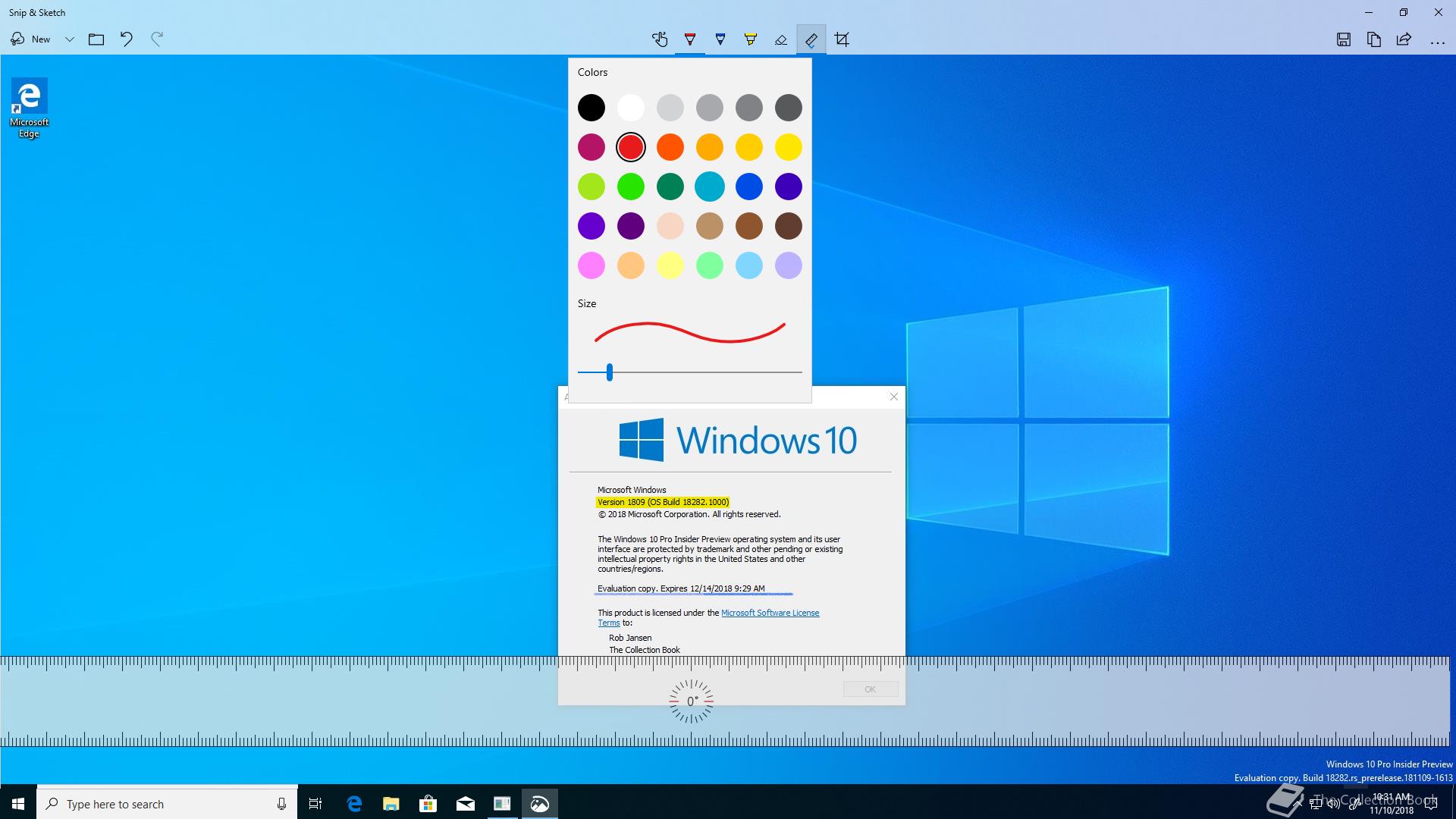The height and width of the screenshot is (819, 1456).
Task: Switch to About Windows taskbar item
Action: click(x=502, y=804)
